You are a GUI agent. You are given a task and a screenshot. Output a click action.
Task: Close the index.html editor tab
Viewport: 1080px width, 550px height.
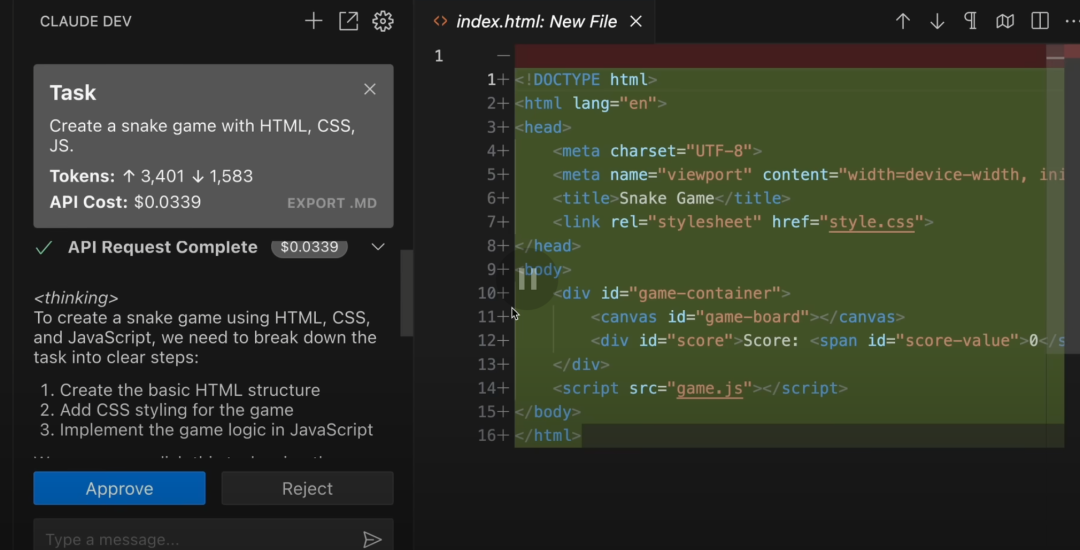tap(636, 21)
